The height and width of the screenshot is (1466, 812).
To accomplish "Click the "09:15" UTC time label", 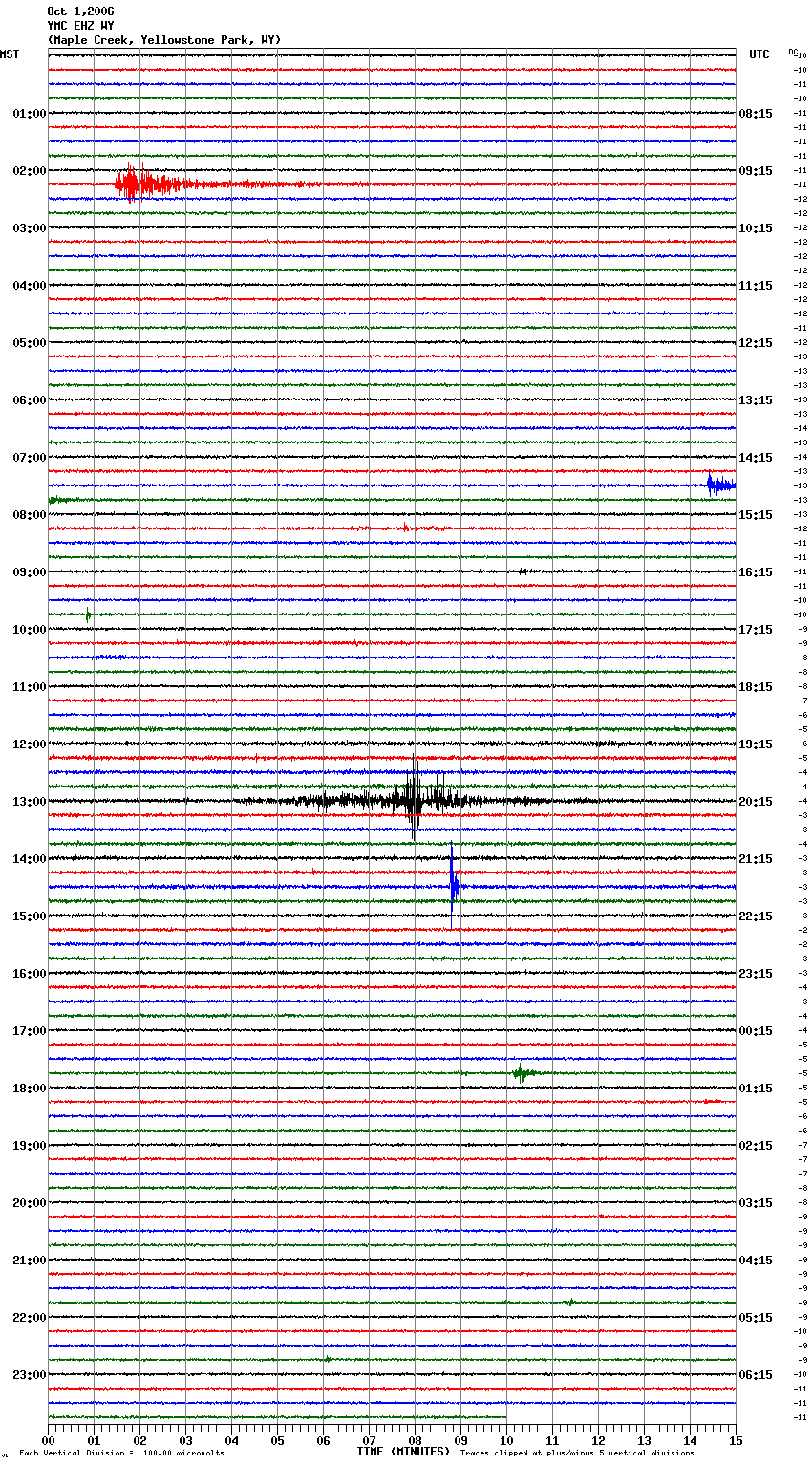I will 756,171.
